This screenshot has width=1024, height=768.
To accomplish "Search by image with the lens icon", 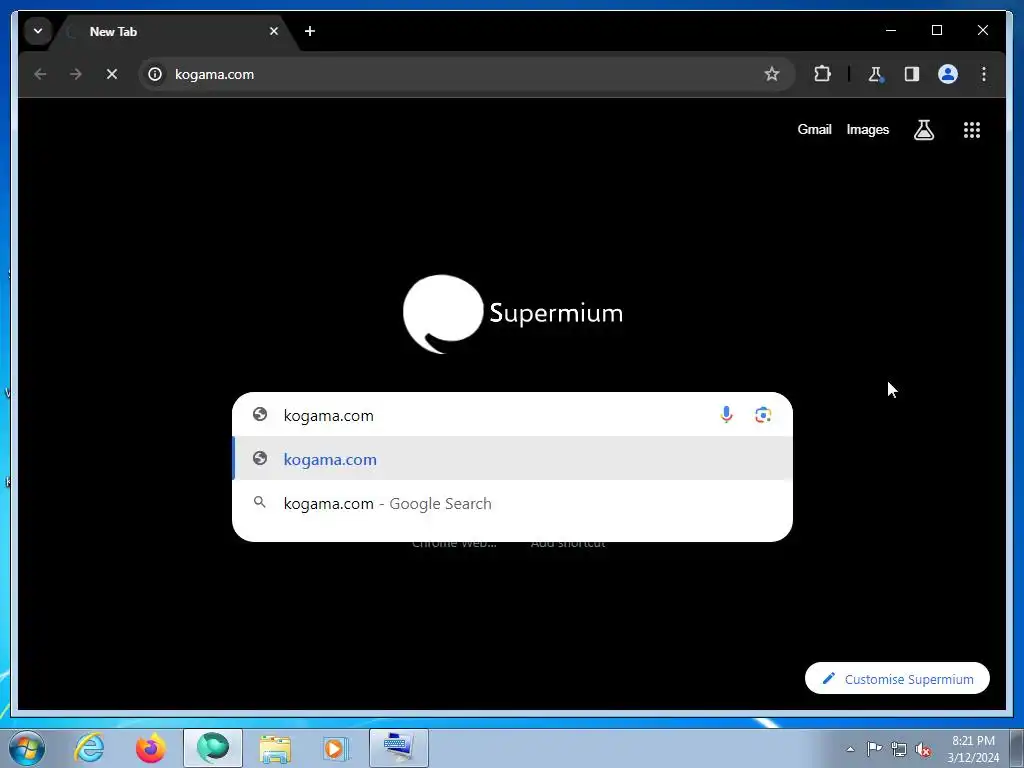I will tap(763, 415).
